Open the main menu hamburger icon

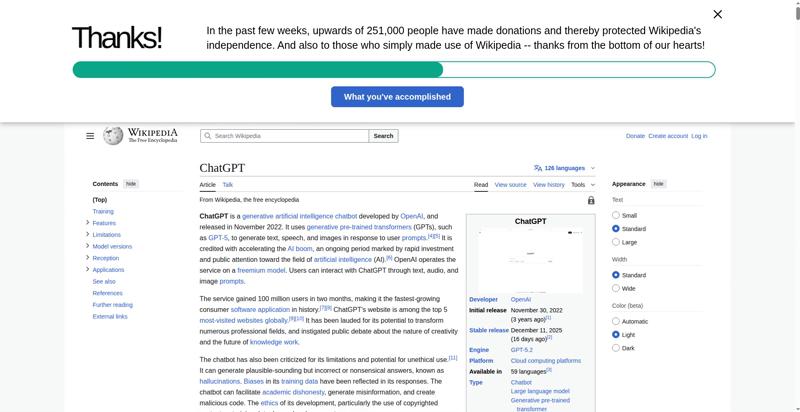[90, 136]
